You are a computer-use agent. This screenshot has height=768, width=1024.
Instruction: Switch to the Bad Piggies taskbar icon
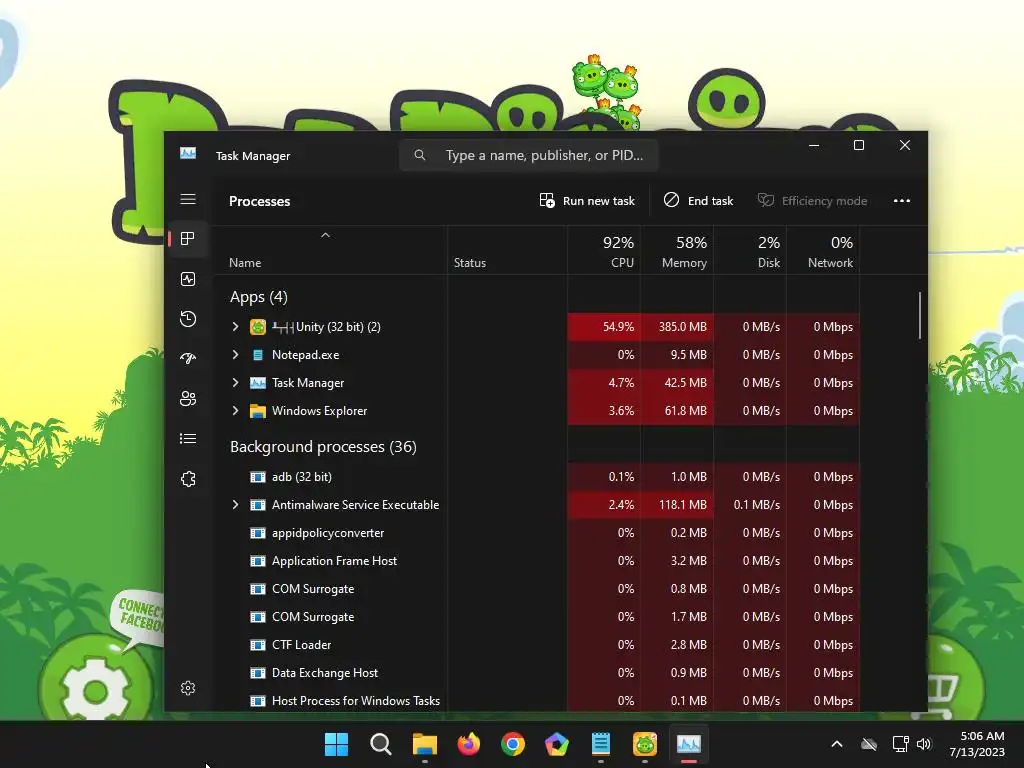[x=645, y=744]
